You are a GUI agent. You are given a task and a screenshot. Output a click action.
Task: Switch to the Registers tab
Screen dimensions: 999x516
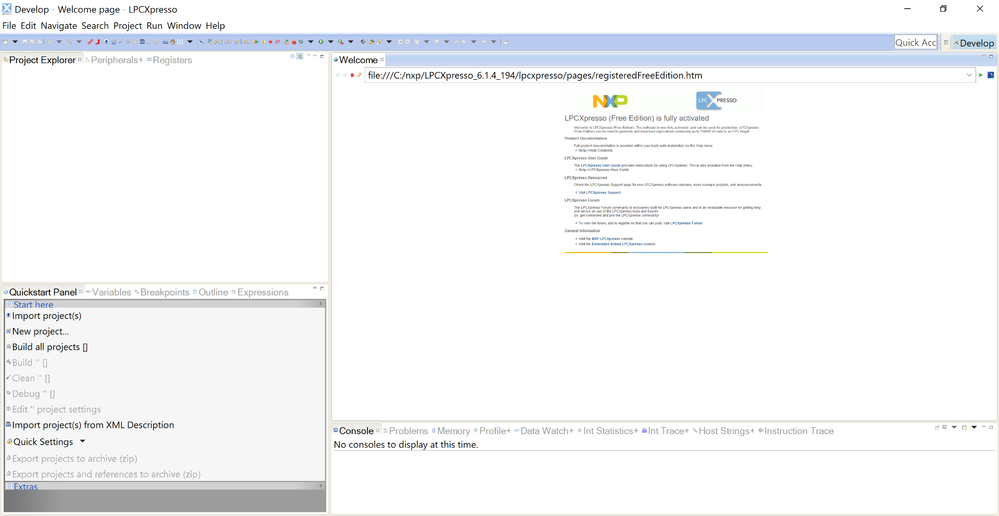click(169, 60)
